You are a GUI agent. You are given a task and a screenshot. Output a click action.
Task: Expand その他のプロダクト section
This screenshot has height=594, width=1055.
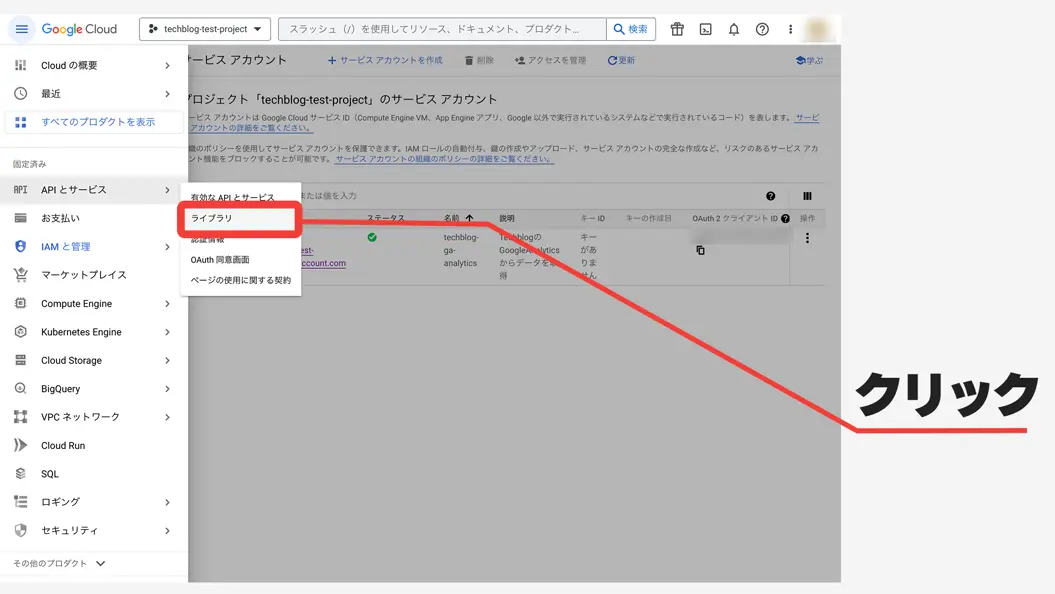(59, 564)
